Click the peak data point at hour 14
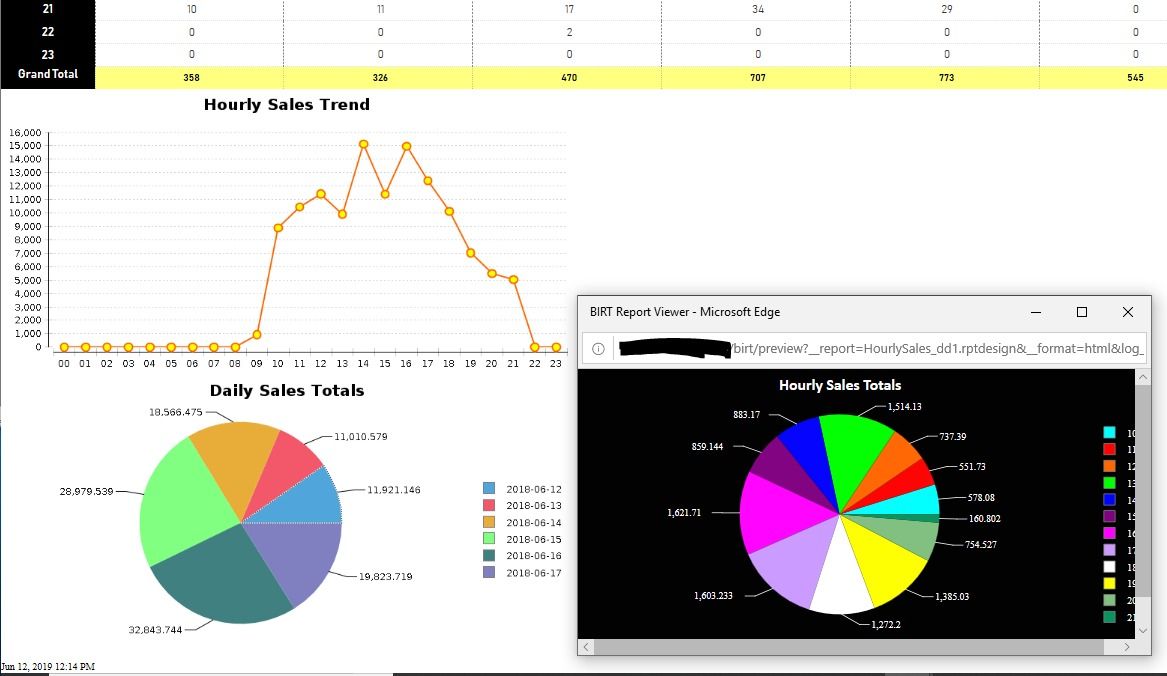 [x=363, y=144]
